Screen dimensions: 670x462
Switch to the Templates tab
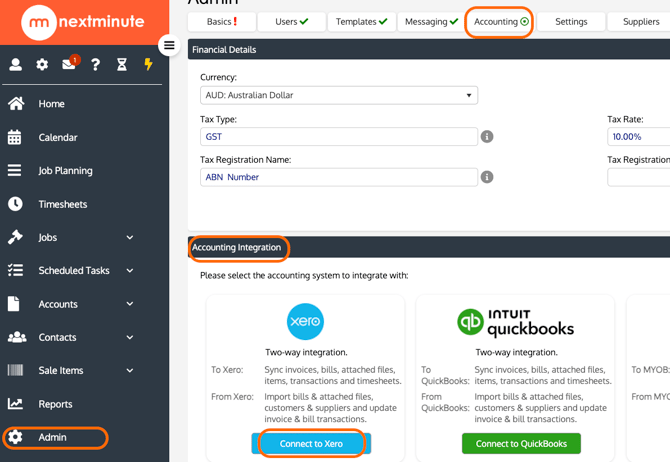pos(361,21)
